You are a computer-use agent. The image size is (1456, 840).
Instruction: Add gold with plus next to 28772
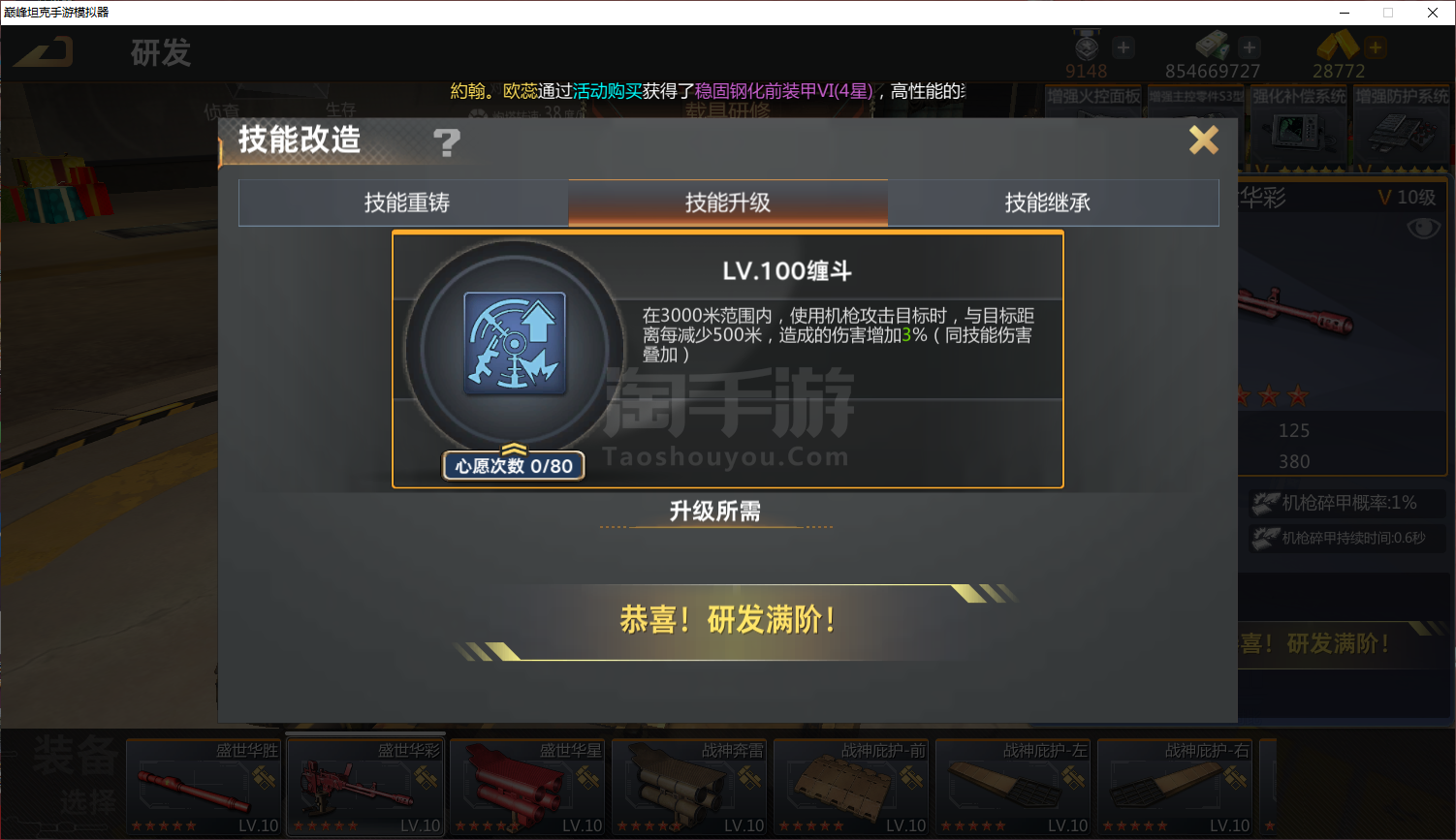[1375, 47]
